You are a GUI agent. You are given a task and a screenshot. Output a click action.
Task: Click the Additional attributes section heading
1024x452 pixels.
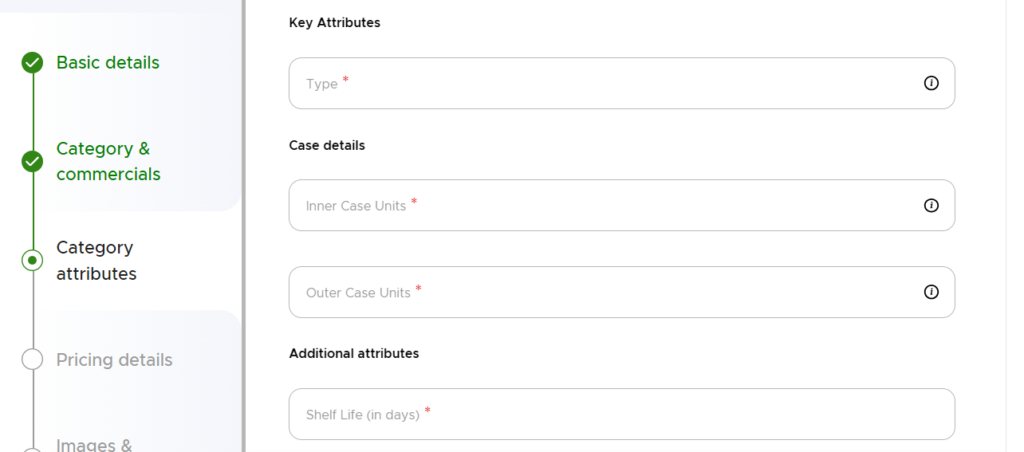(x=354, y=353)
